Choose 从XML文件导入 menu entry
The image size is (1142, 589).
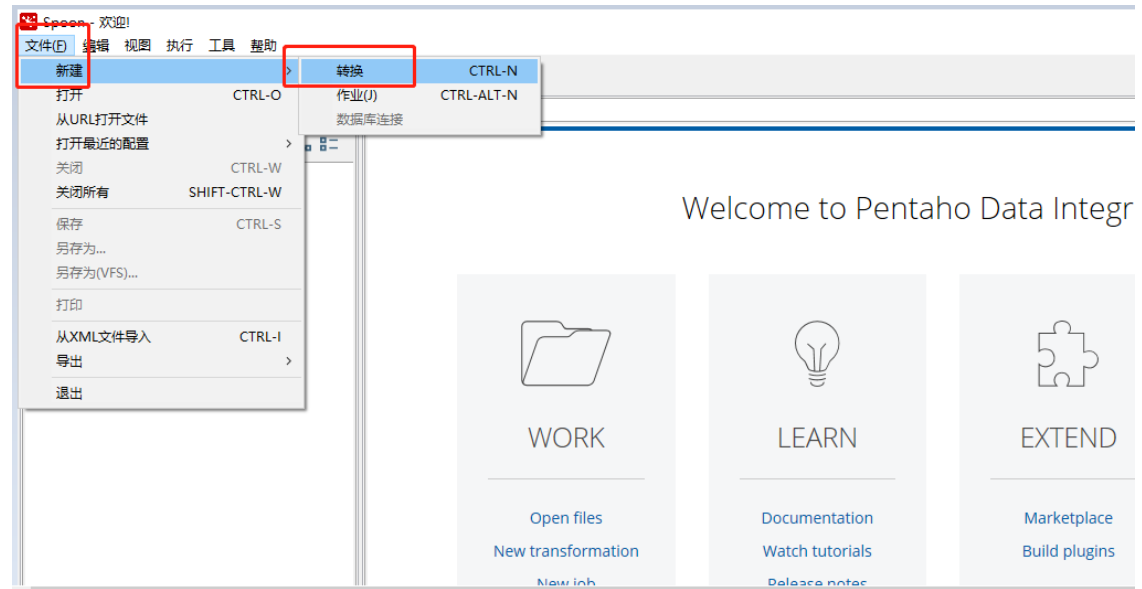click(x=160, y=337)
